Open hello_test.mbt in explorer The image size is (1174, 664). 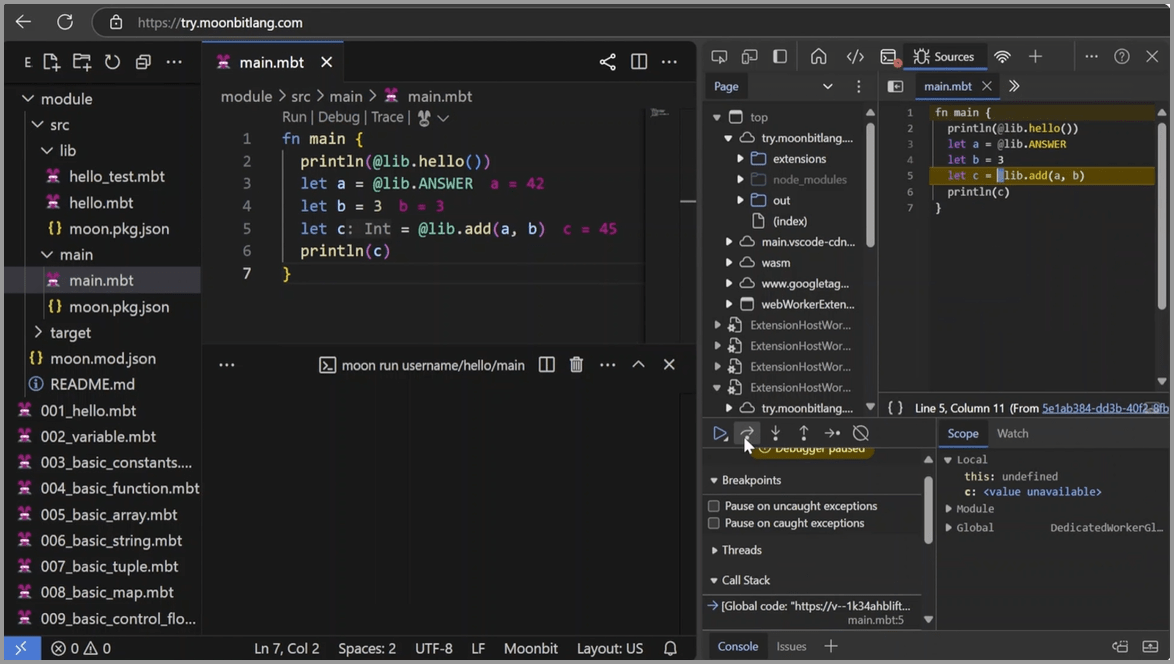point(116,177)
